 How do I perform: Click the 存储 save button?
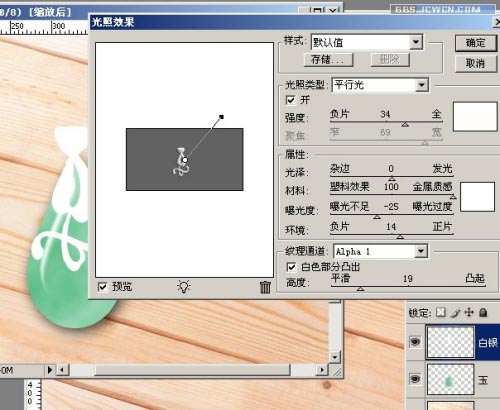[x=328, y=60]
